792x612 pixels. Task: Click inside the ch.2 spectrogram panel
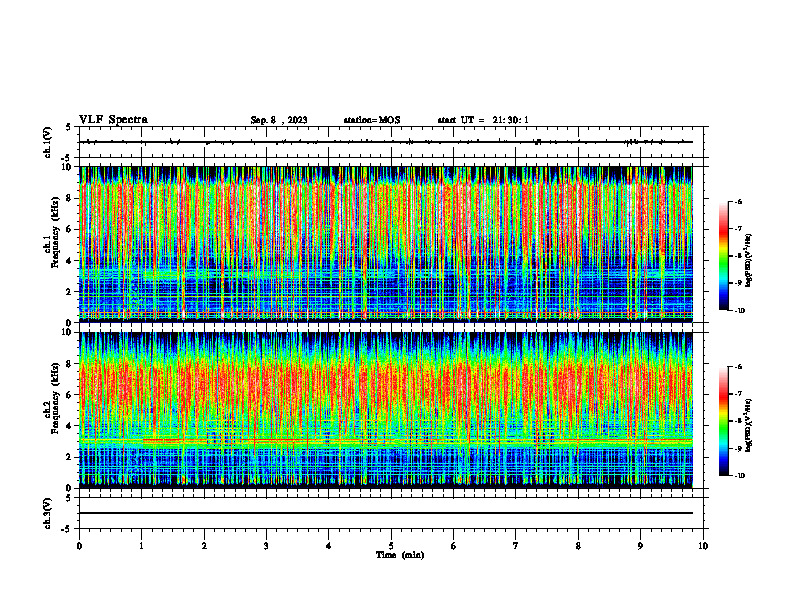(x=386, y=410)
